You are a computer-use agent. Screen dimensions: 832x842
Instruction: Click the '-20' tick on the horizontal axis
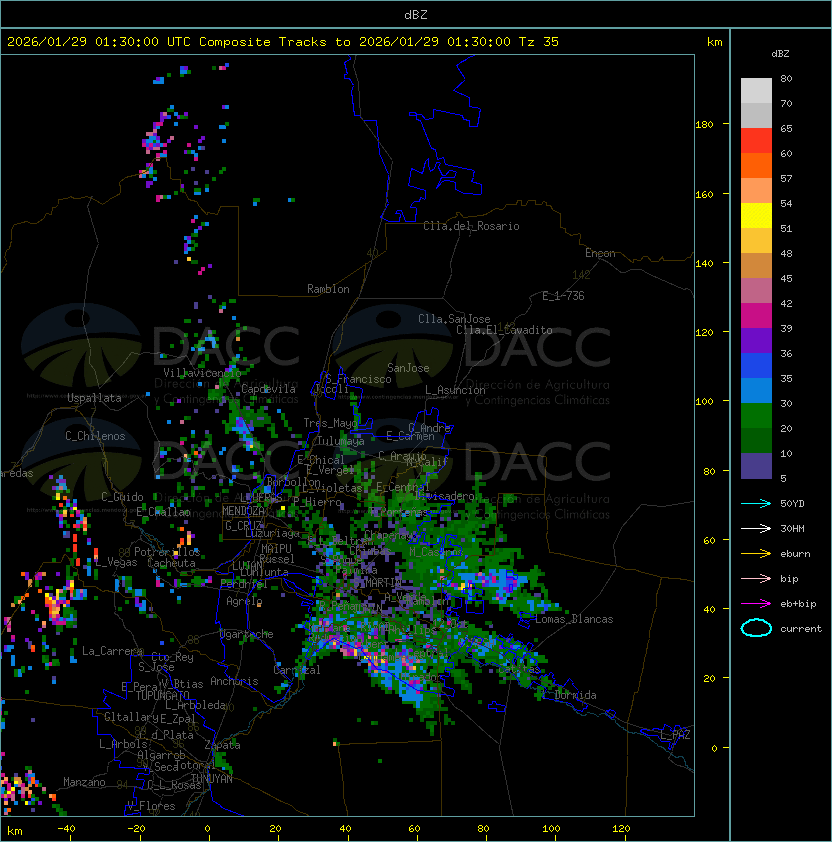[x=136, y=829]
